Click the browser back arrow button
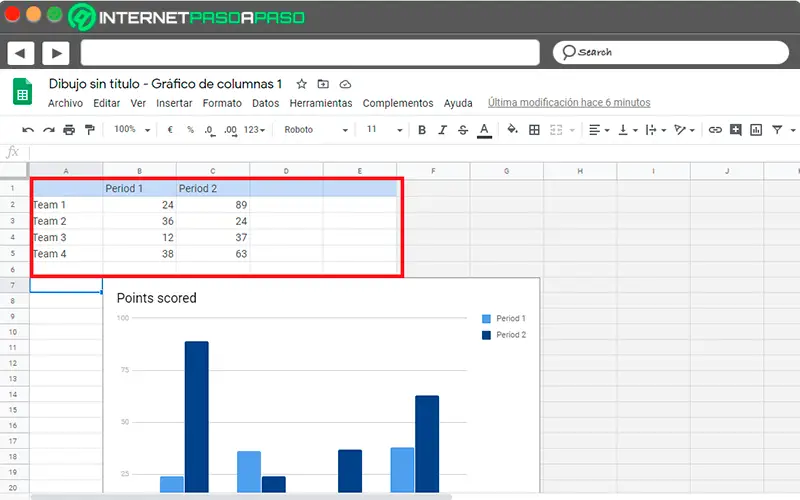This screenshot has height=500, width=800. tap(21, 53)
